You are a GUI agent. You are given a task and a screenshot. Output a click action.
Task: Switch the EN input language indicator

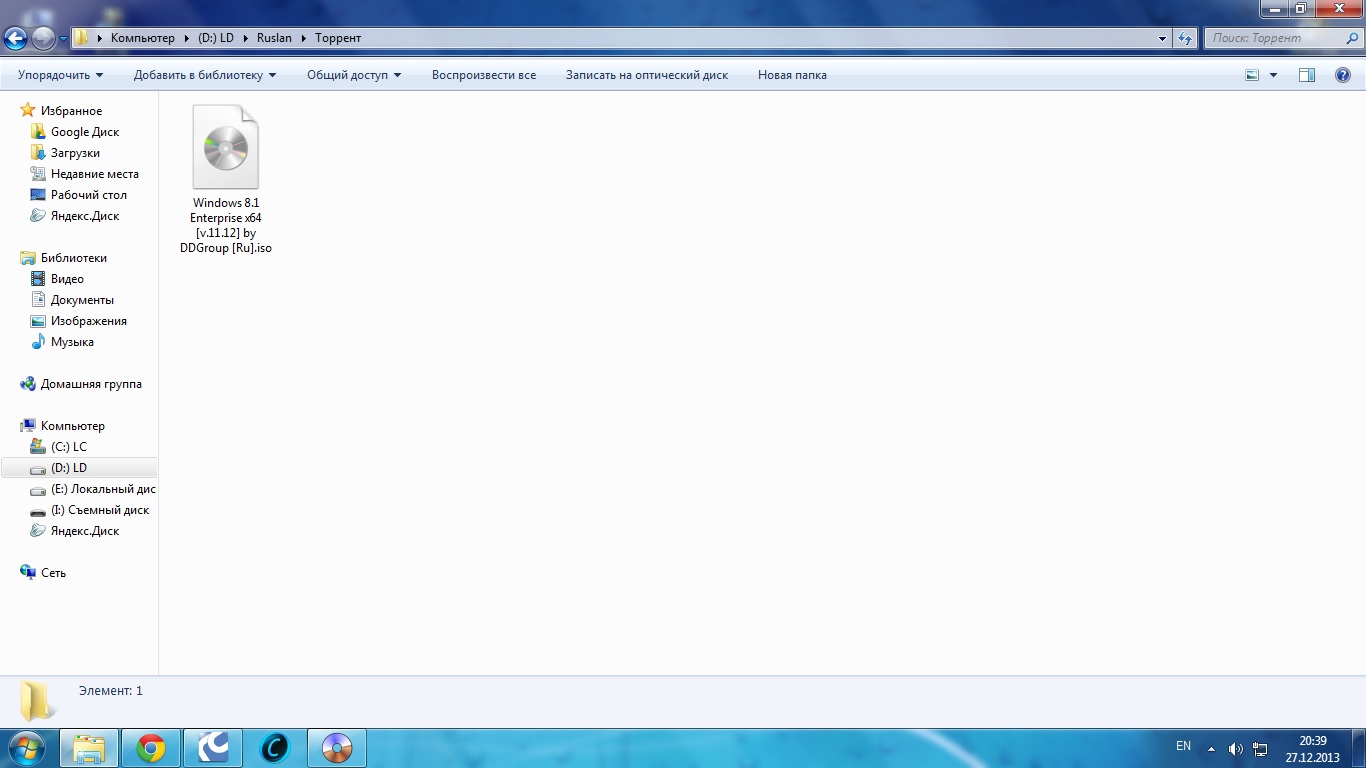[x=1183, y=747]
